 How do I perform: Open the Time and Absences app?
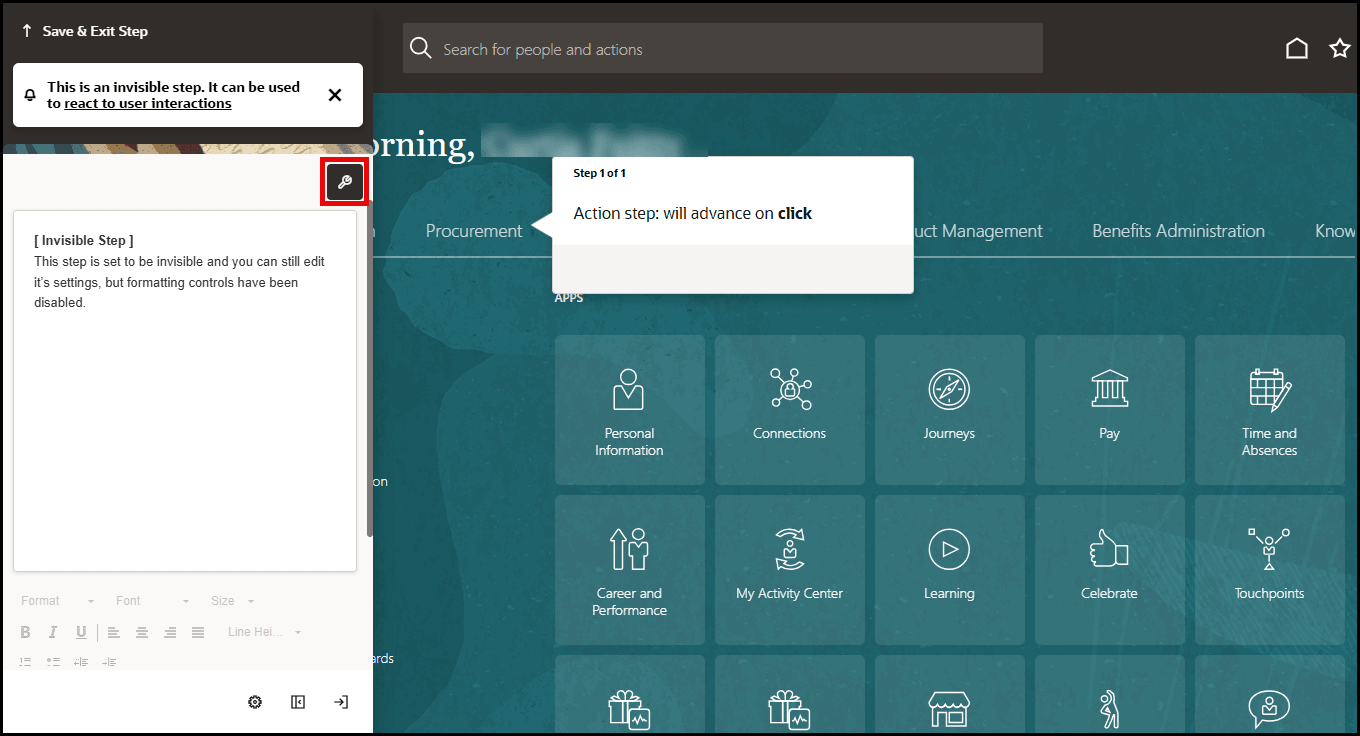coord(1269,410)
